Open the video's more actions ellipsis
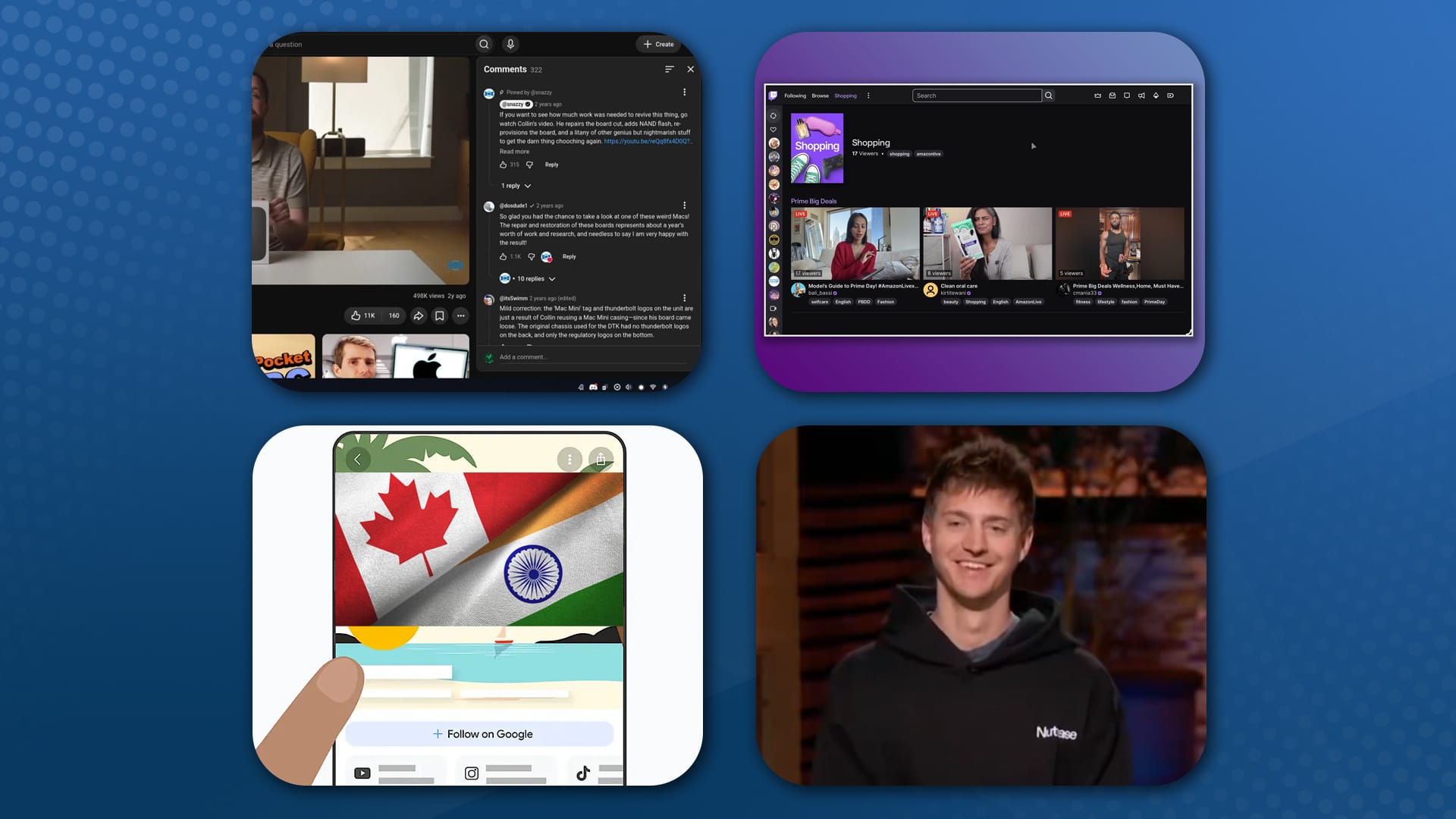Screen dimensions: 1456x819 460,315
